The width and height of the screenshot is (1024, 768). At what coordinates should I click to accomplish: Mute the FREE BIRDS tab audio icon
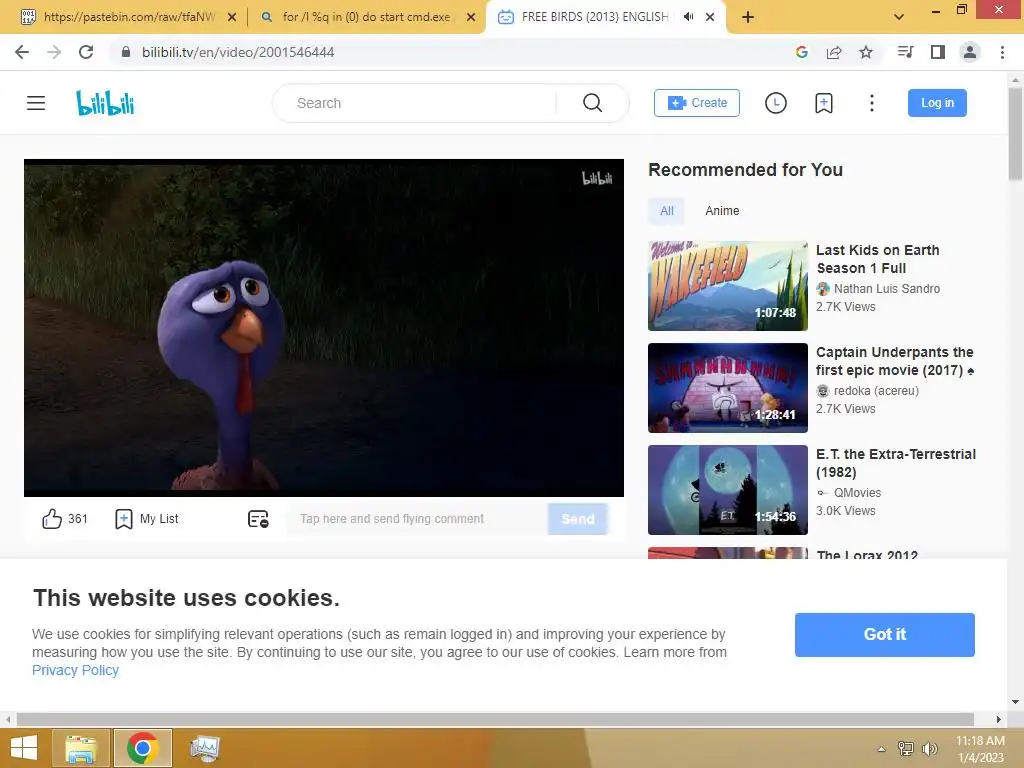688,17
